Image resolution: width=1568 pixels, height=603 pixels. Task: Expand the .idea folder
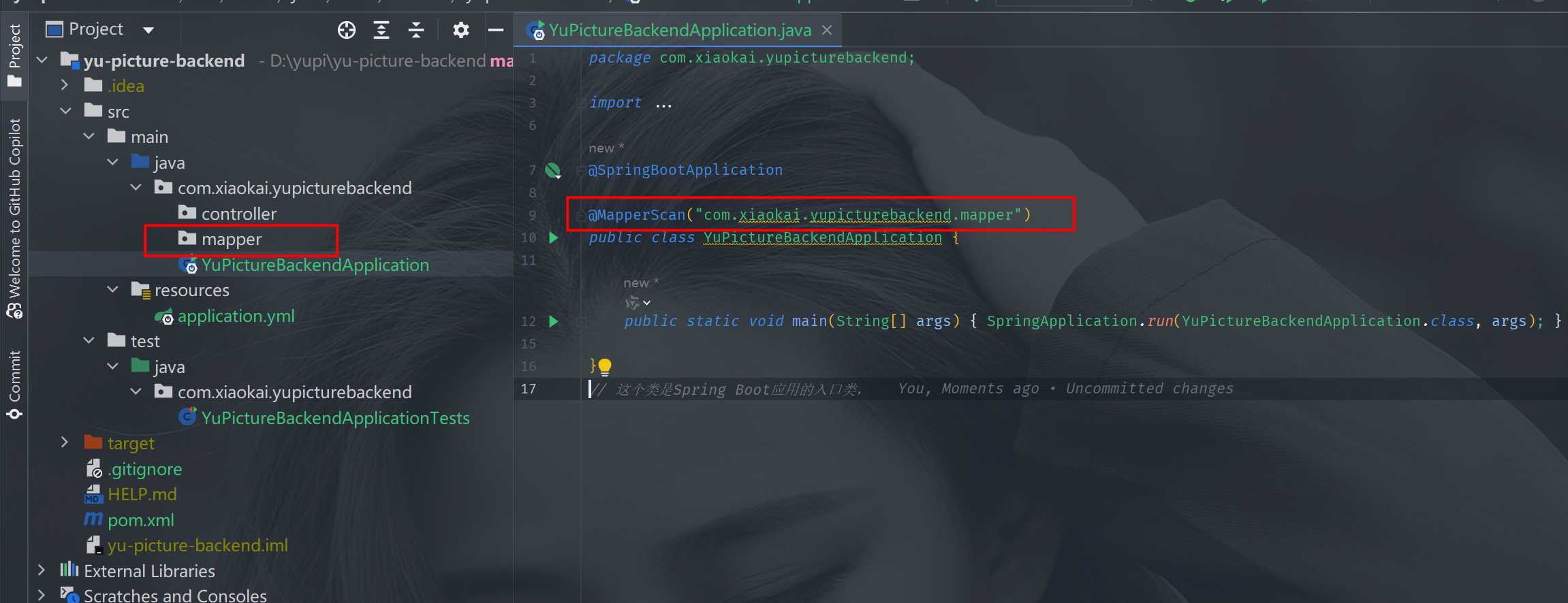[65, 86]
